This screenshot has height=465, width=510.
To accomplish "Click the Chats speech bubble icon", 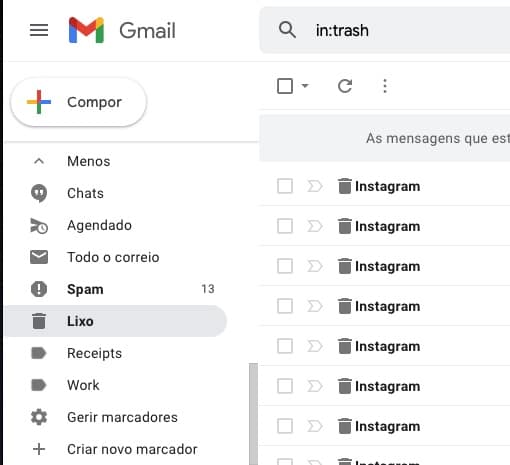I will point(39,193).
